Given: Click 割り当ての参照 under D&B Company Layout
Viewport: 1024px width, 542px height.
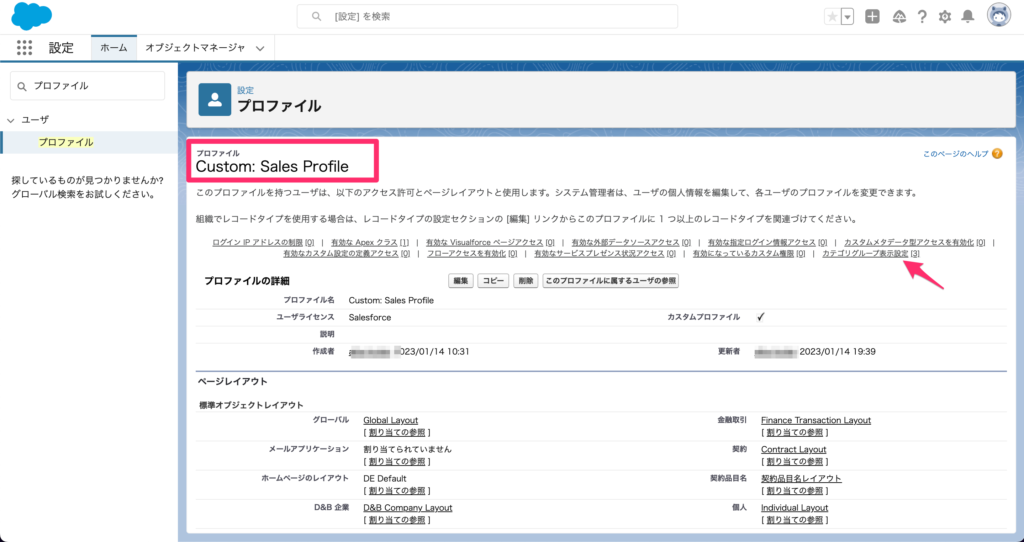Looking at the screenshot, I should click(x=396, y=520).
